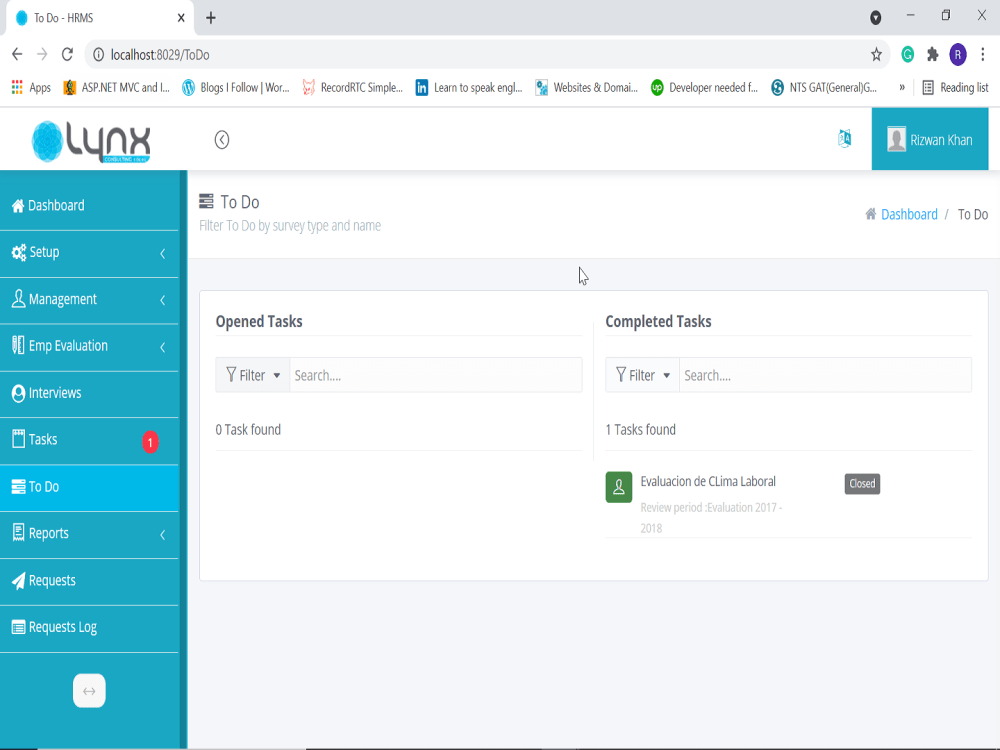Click the Emp Evaluation ruler icon
Image resolution: width=1000 pixels, height=750 pixels.
18,346
